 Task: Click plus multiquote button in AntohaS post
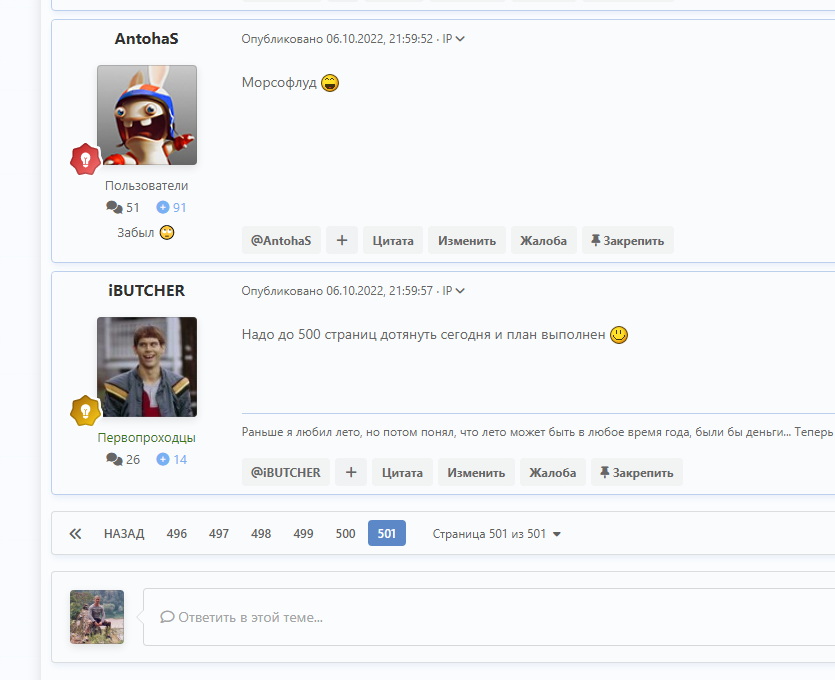pyautogui.click(x=342, y=240)
